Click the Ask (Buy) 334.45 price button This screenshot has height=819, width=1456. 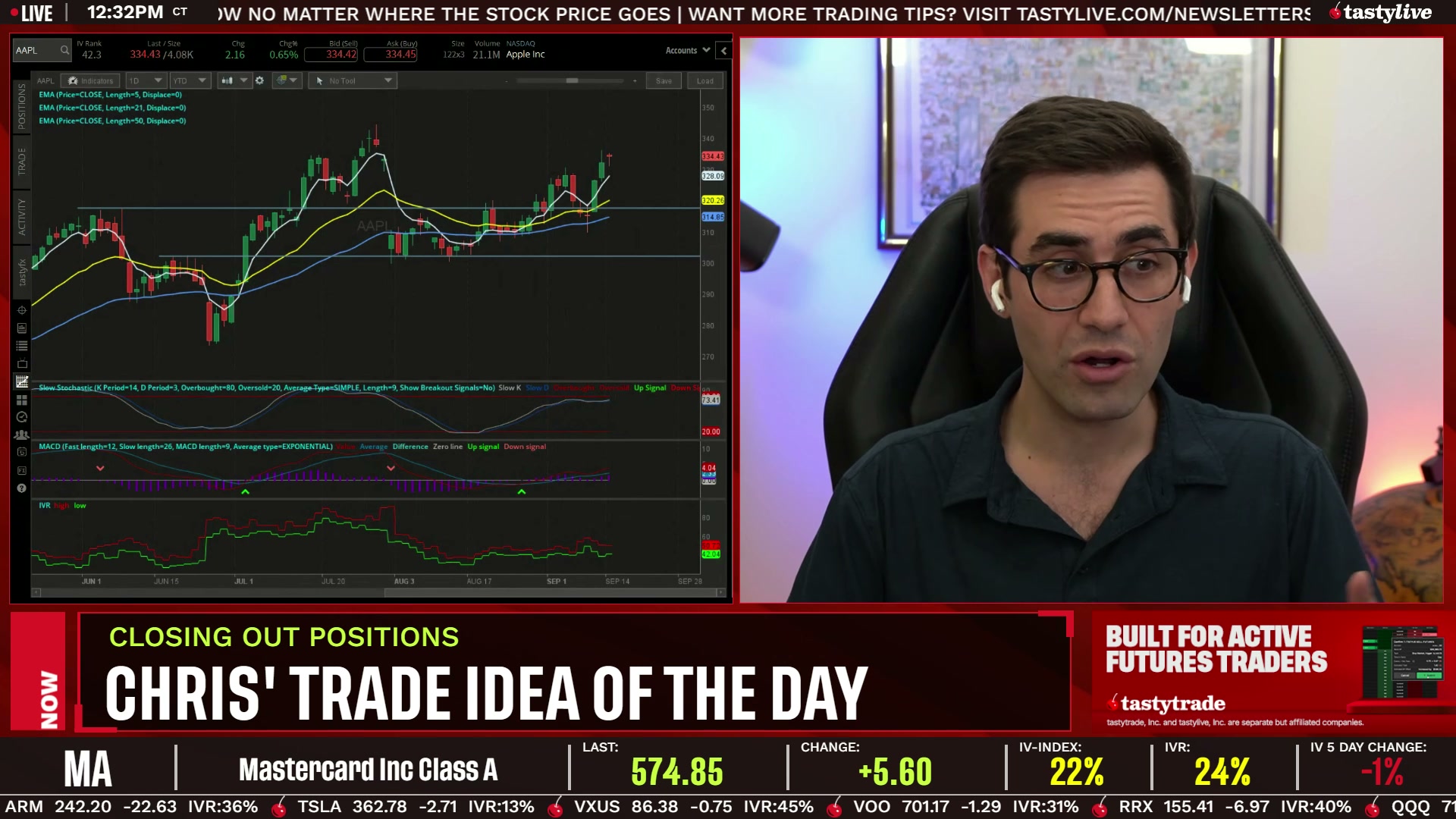(x=391, y=55)
